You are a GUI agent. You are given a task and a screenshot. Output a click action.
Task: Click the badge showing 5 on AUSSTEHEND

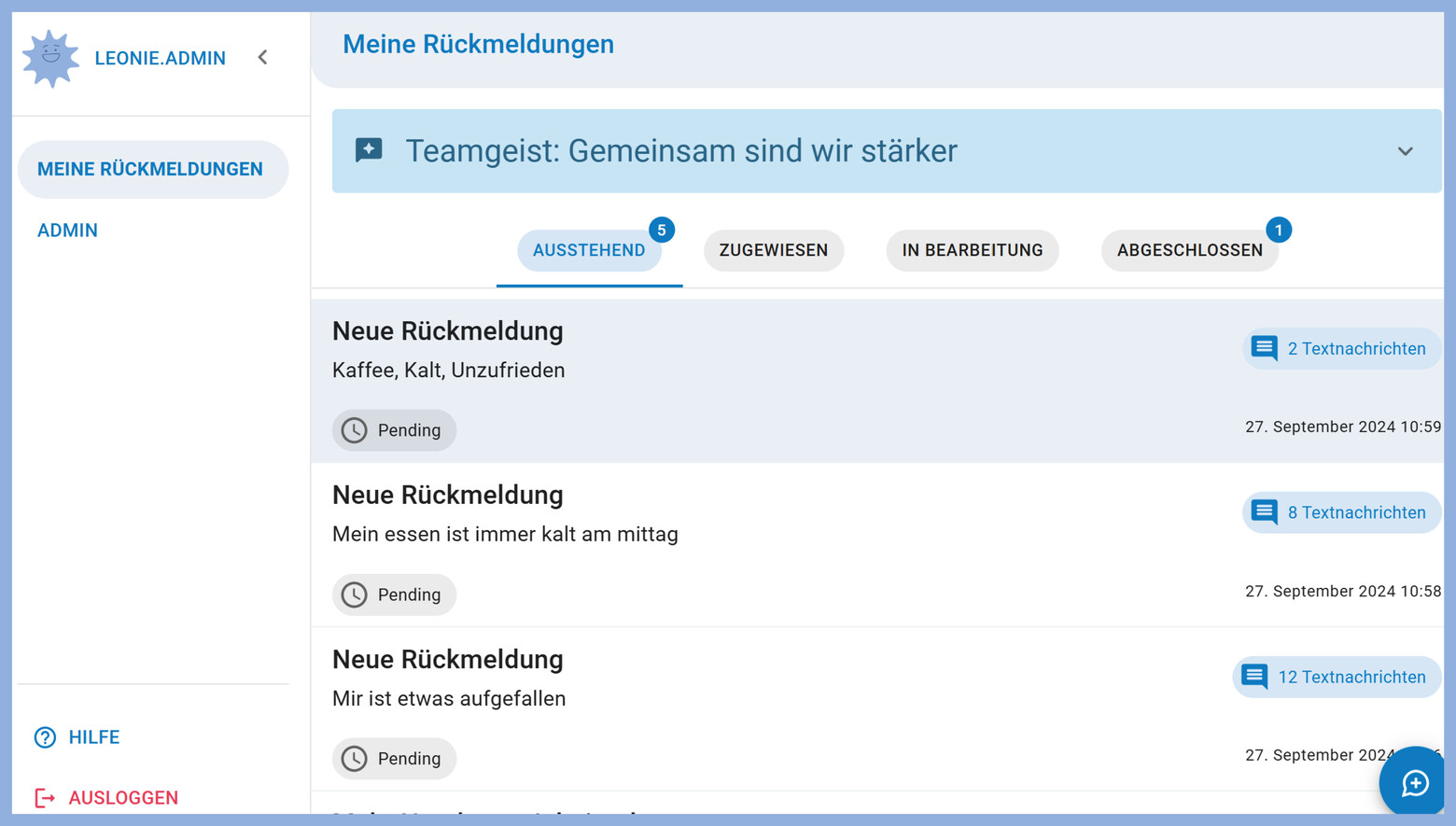[662, 229]
